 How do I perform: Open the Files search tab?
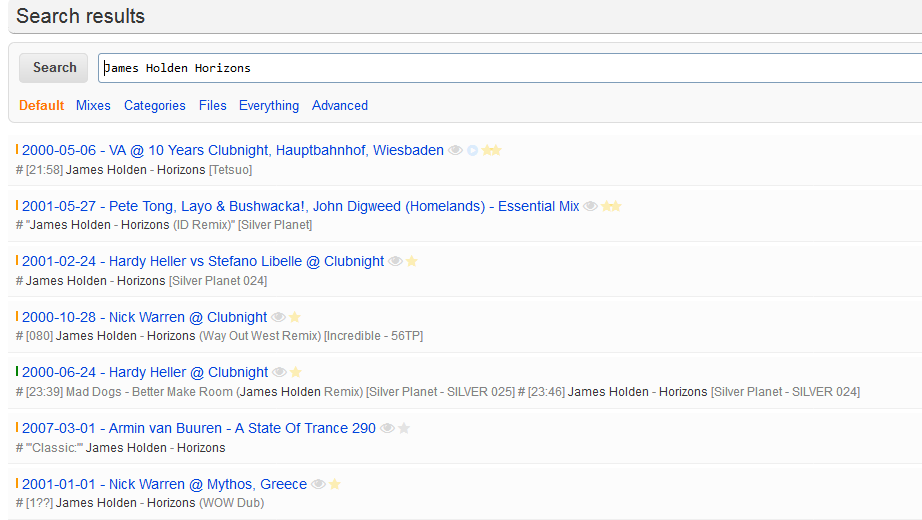[x=212, y=105]
